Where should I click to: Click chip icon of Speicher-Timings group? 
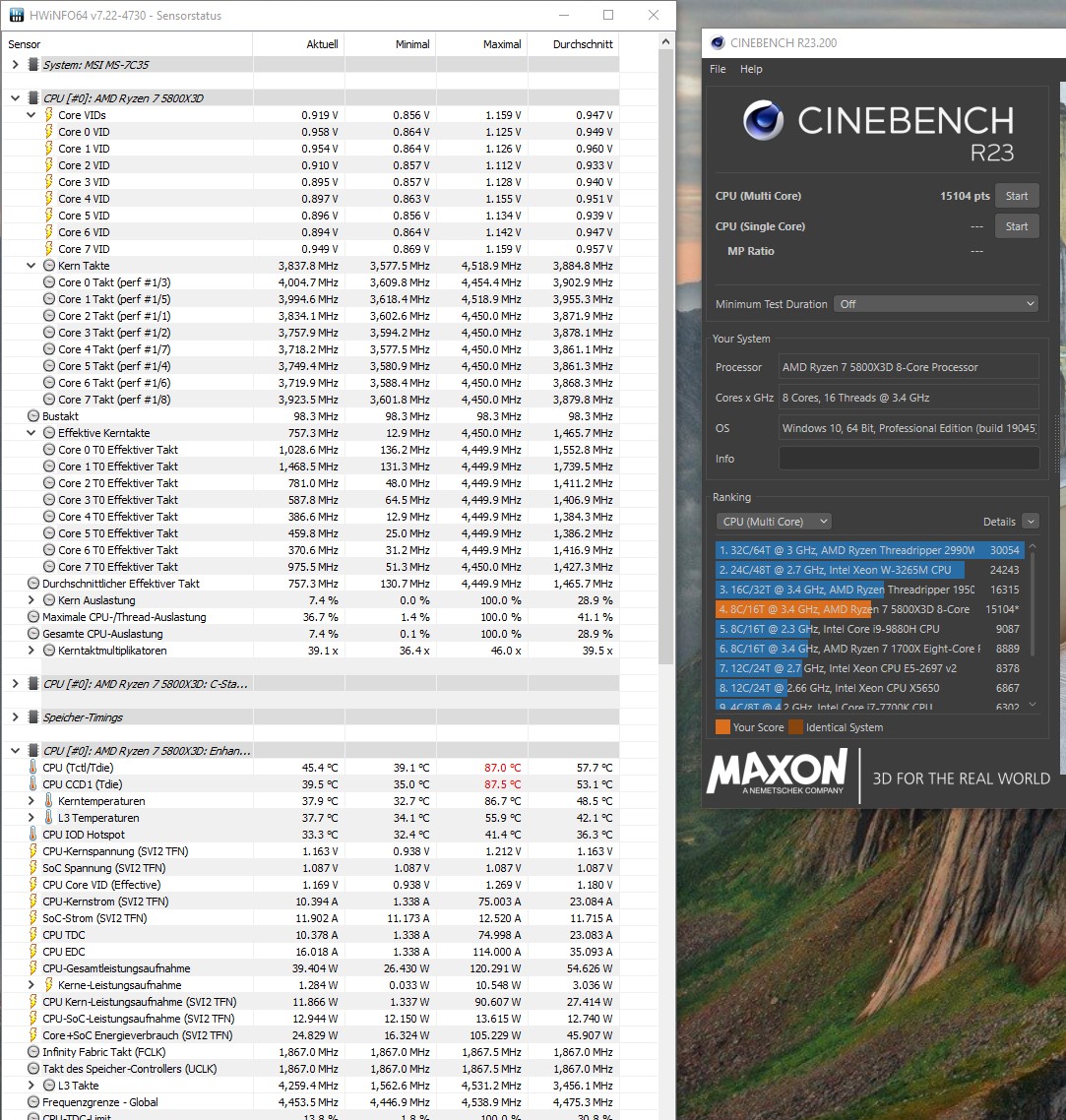[32, 717]
